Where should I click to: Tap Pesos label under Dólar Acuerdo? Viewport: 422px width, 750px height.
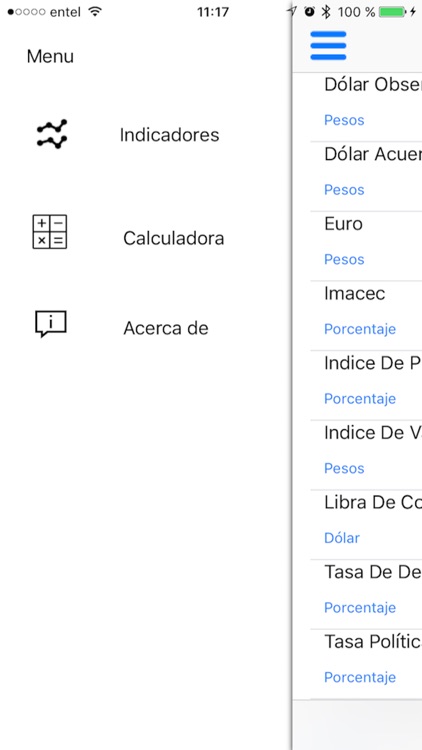pos(344,190)
